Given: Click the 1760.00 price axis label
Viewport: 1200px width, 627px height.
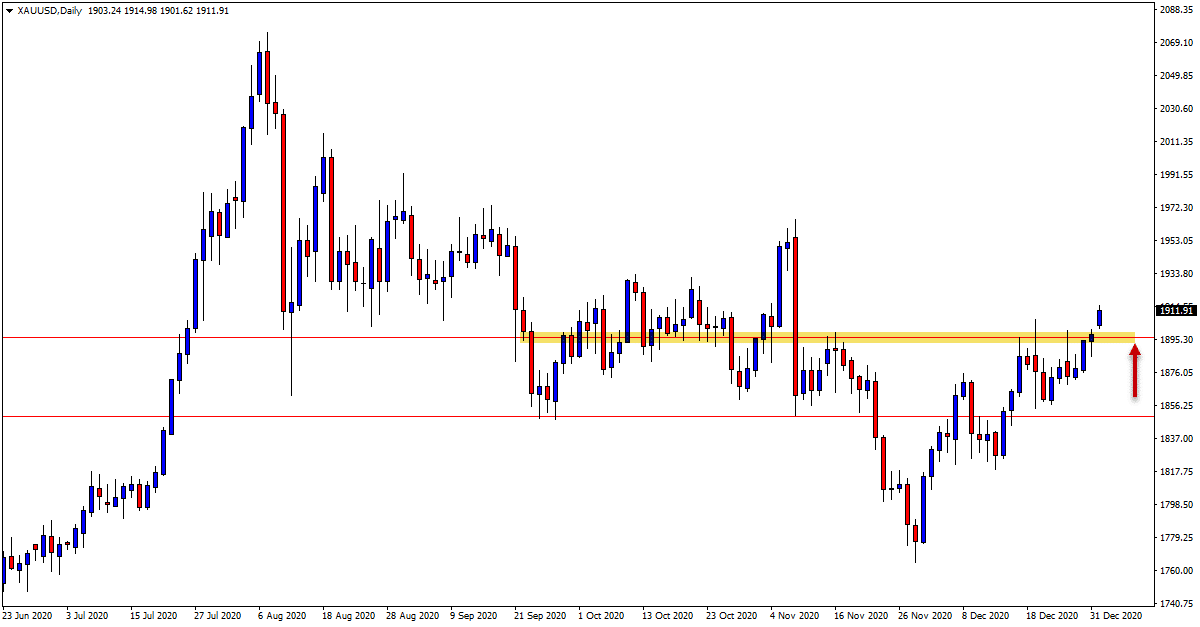Looking at the screenshot, I should click(1176, 571).
